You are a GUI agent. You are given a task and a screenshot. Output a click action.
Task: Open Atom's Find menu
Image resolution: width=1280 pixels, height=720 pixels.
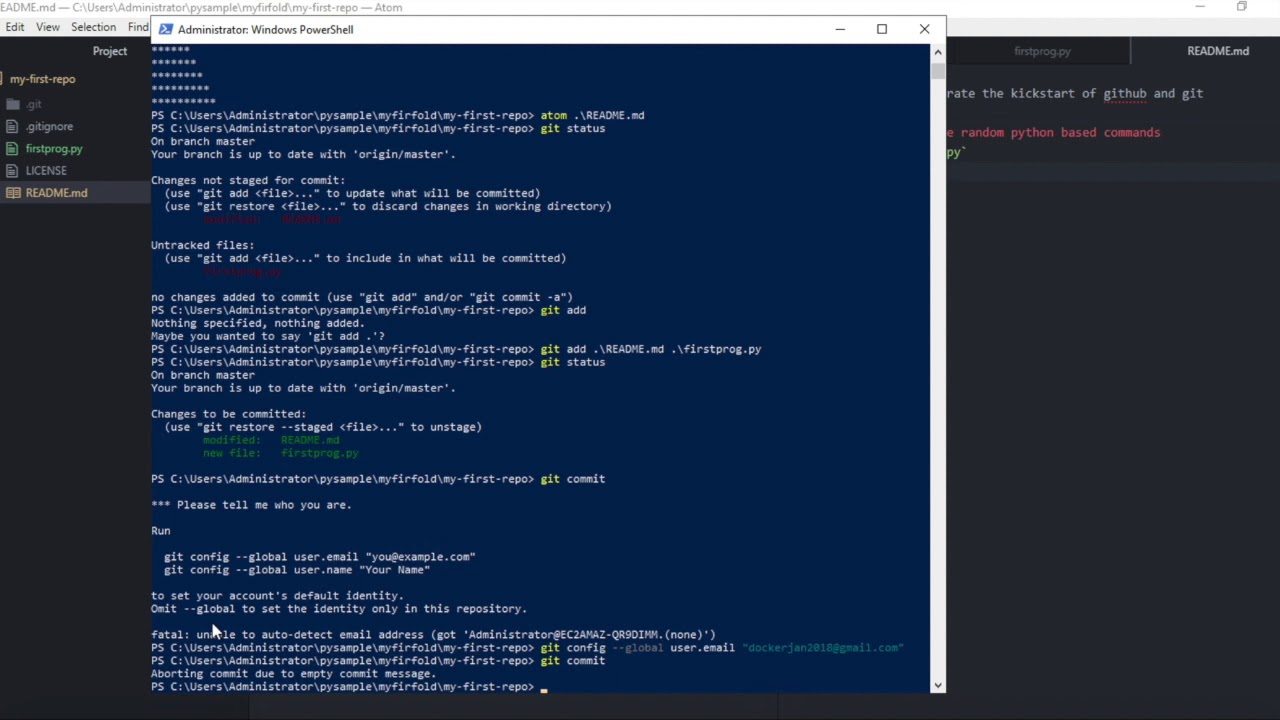click(x=139, y=27)
